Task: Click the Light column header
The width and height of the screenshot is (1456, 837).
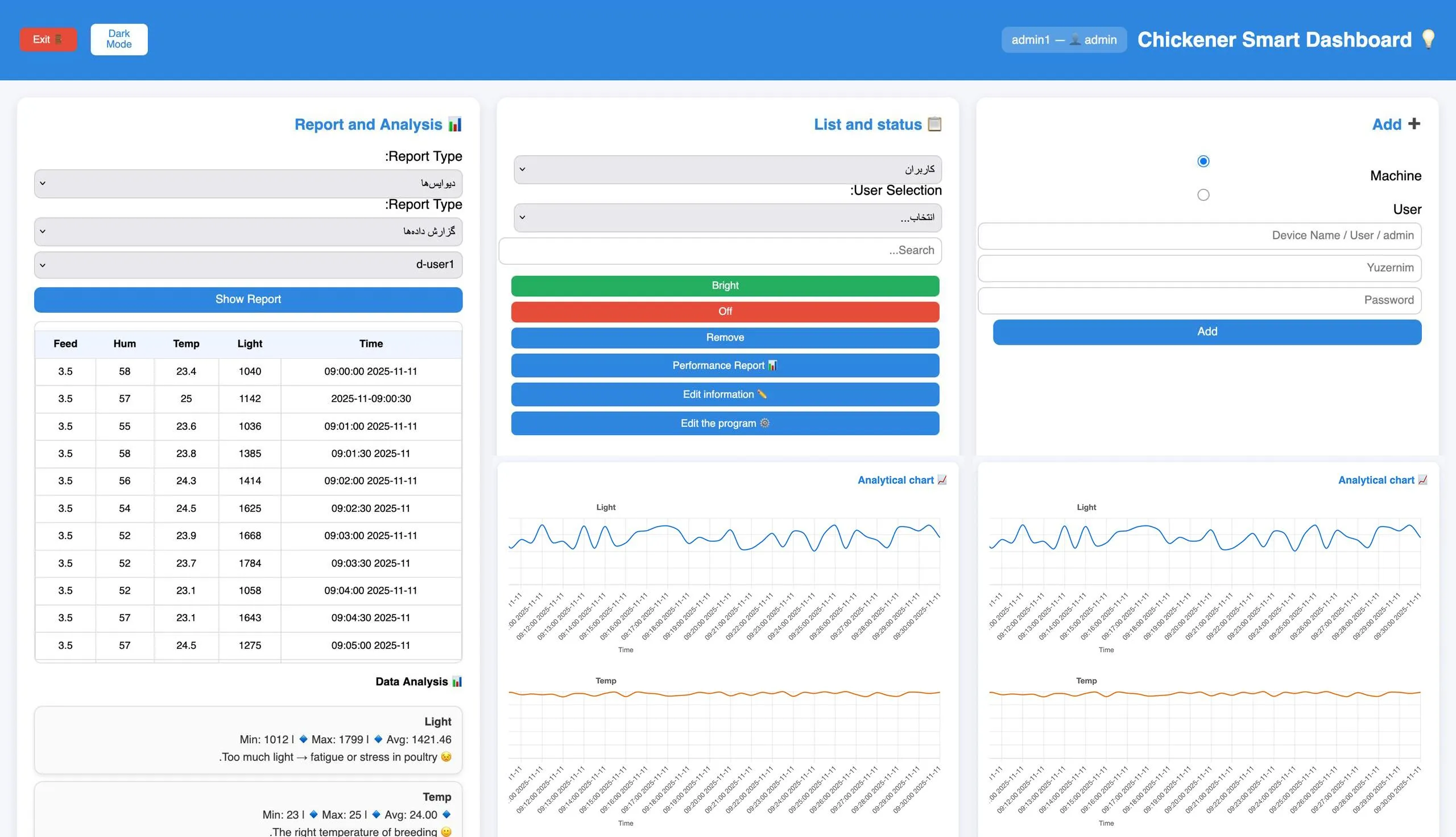Action: click(250, 344)
